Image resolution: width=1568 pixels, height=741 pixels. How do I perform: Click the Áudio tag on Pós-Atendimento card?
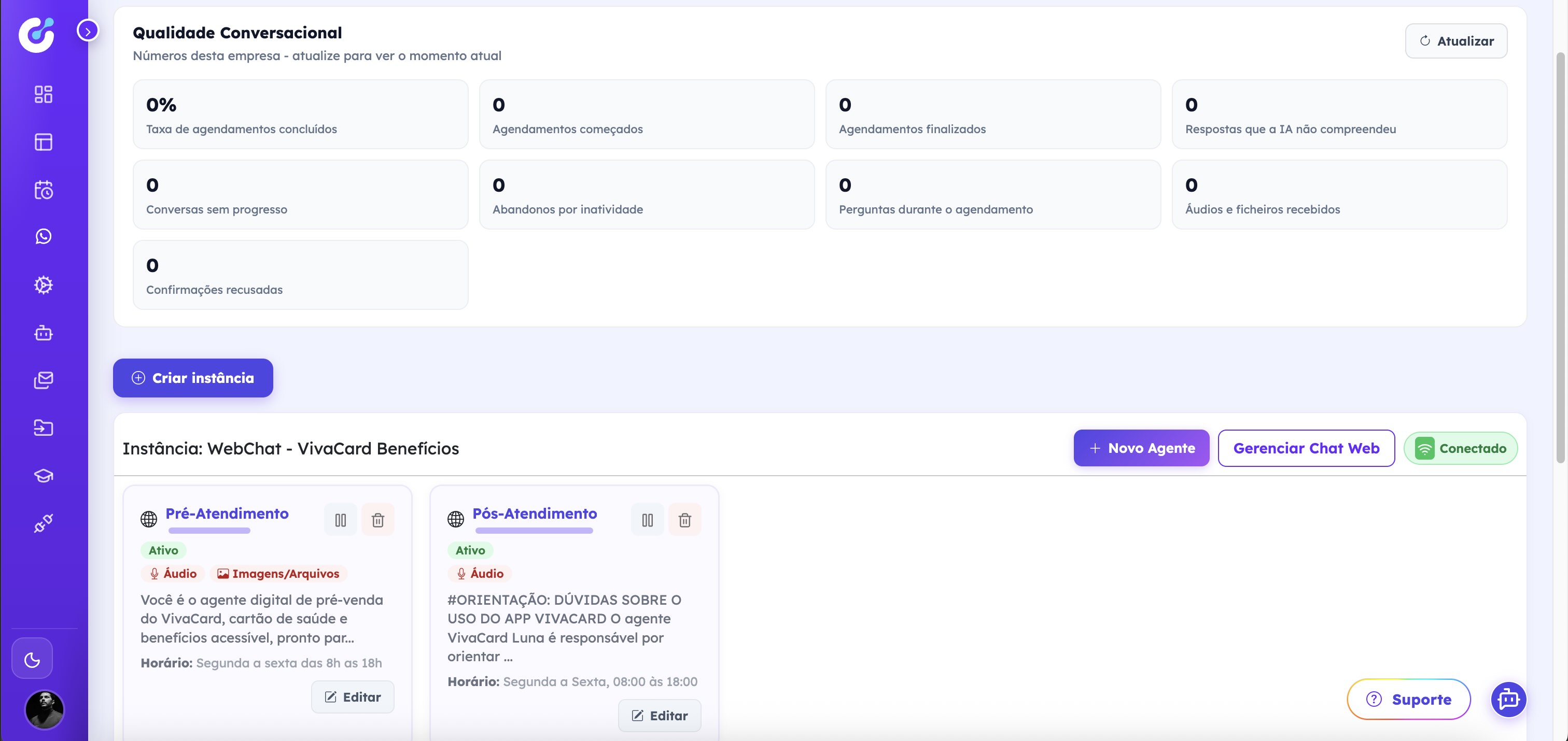coord(480,574)
